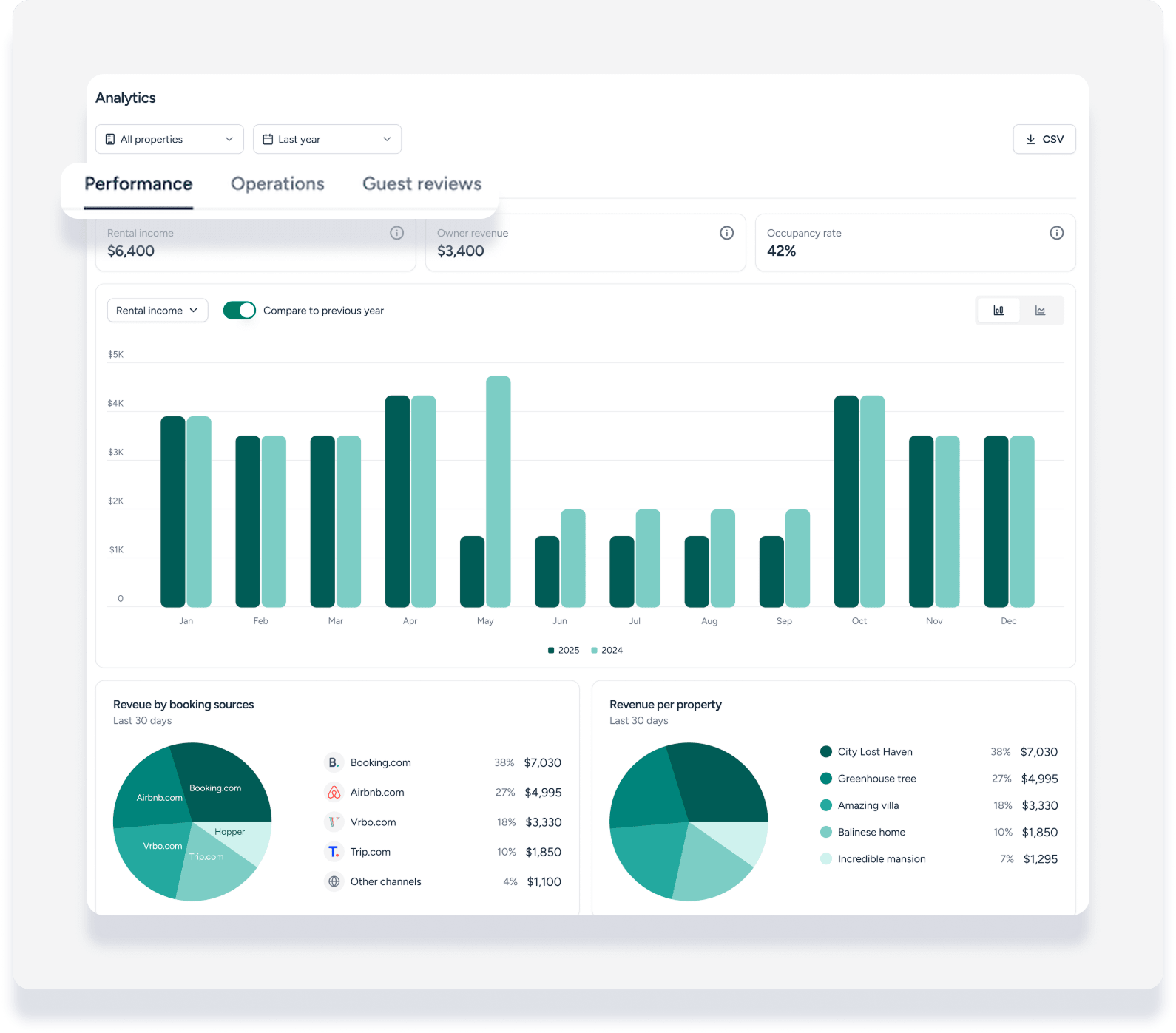Viewport: 1176px width, 1033px height.
Task: Click the Airbnb.com logo icon
Action: (334, 792)
